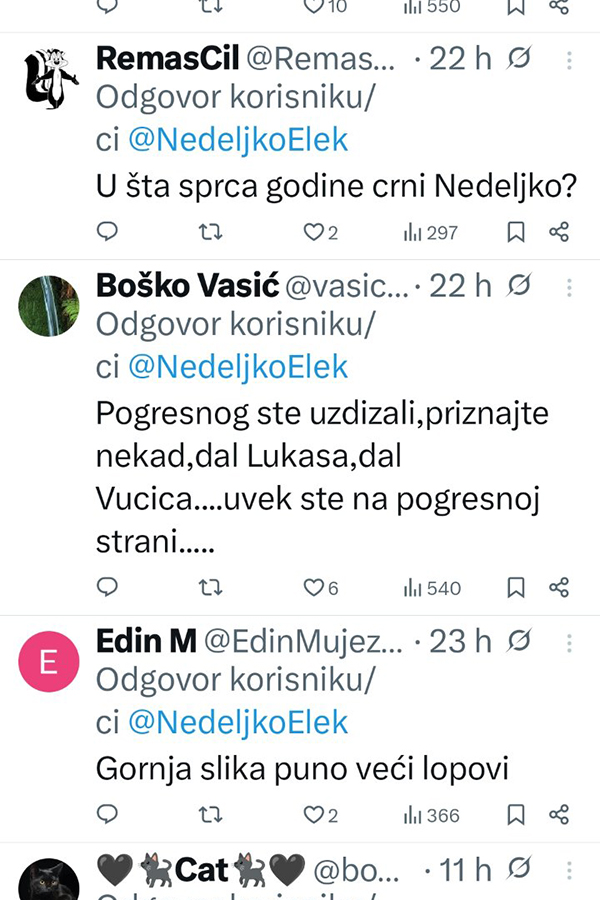This screenshot has height=900, width=600.
Task: Reply to Boško Vasić's tweet
Action: click(x=107, y=587)
